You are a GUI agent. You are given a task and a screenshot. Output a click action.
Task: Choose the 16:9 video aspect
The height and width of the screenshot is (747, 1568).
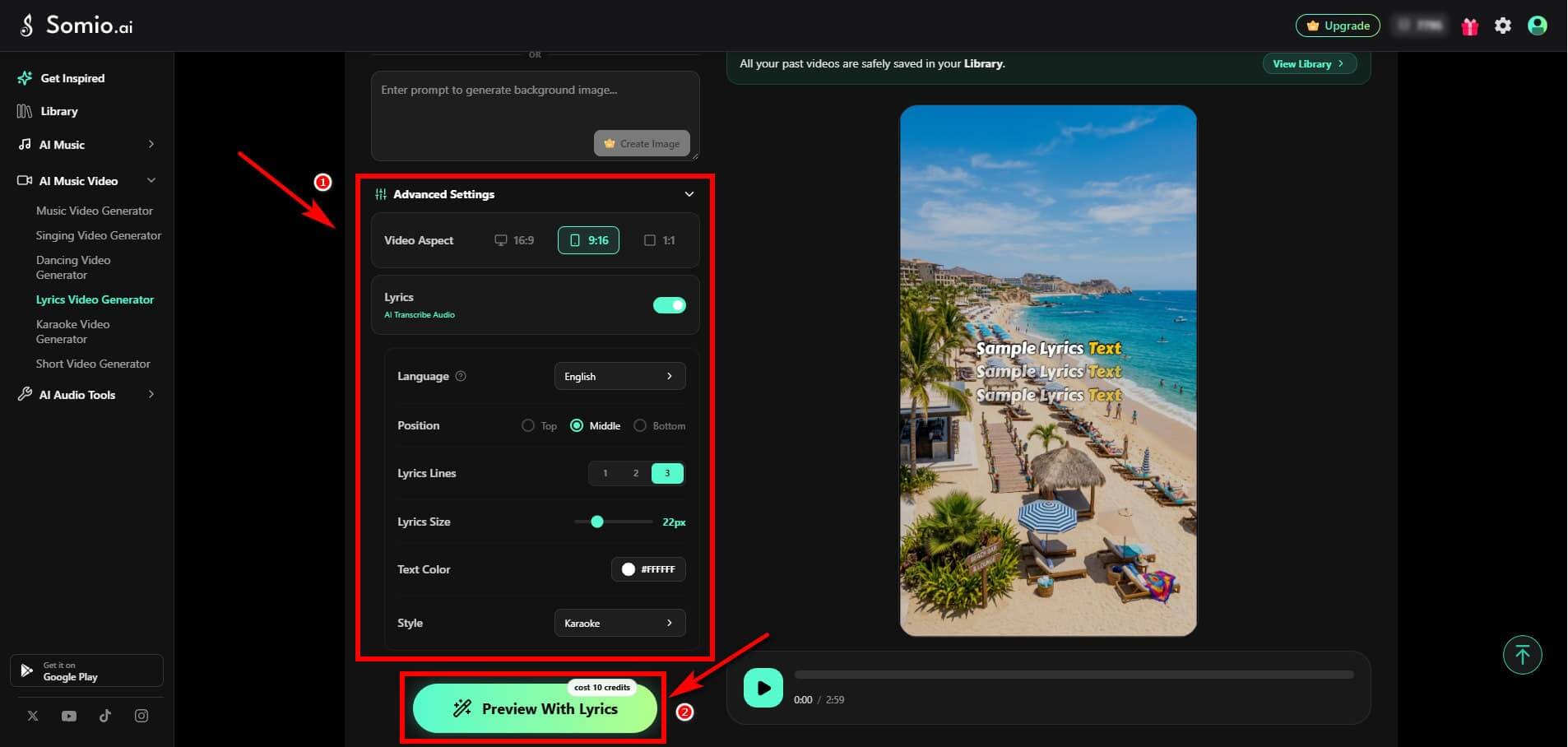[514, 240]
